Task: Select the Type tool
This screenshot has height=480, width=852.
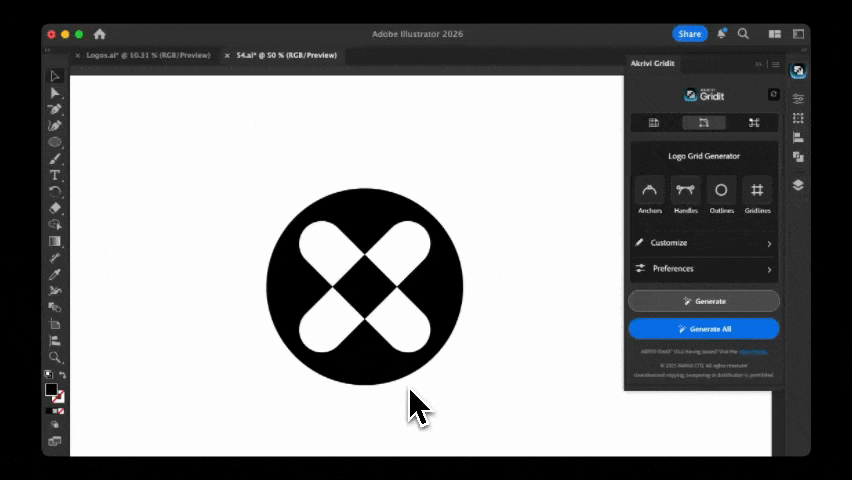Action: pos(55,175)
